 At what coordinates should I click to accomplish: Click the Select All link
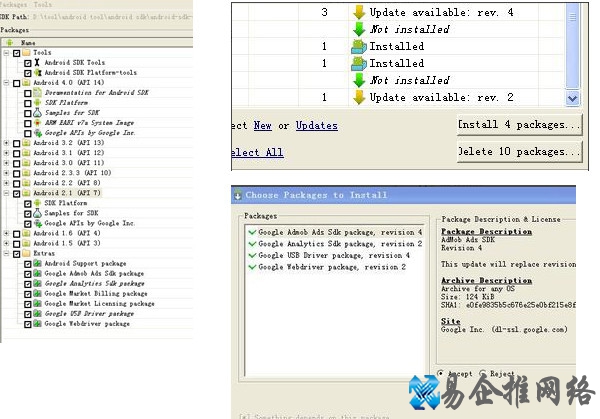point(257,152)
